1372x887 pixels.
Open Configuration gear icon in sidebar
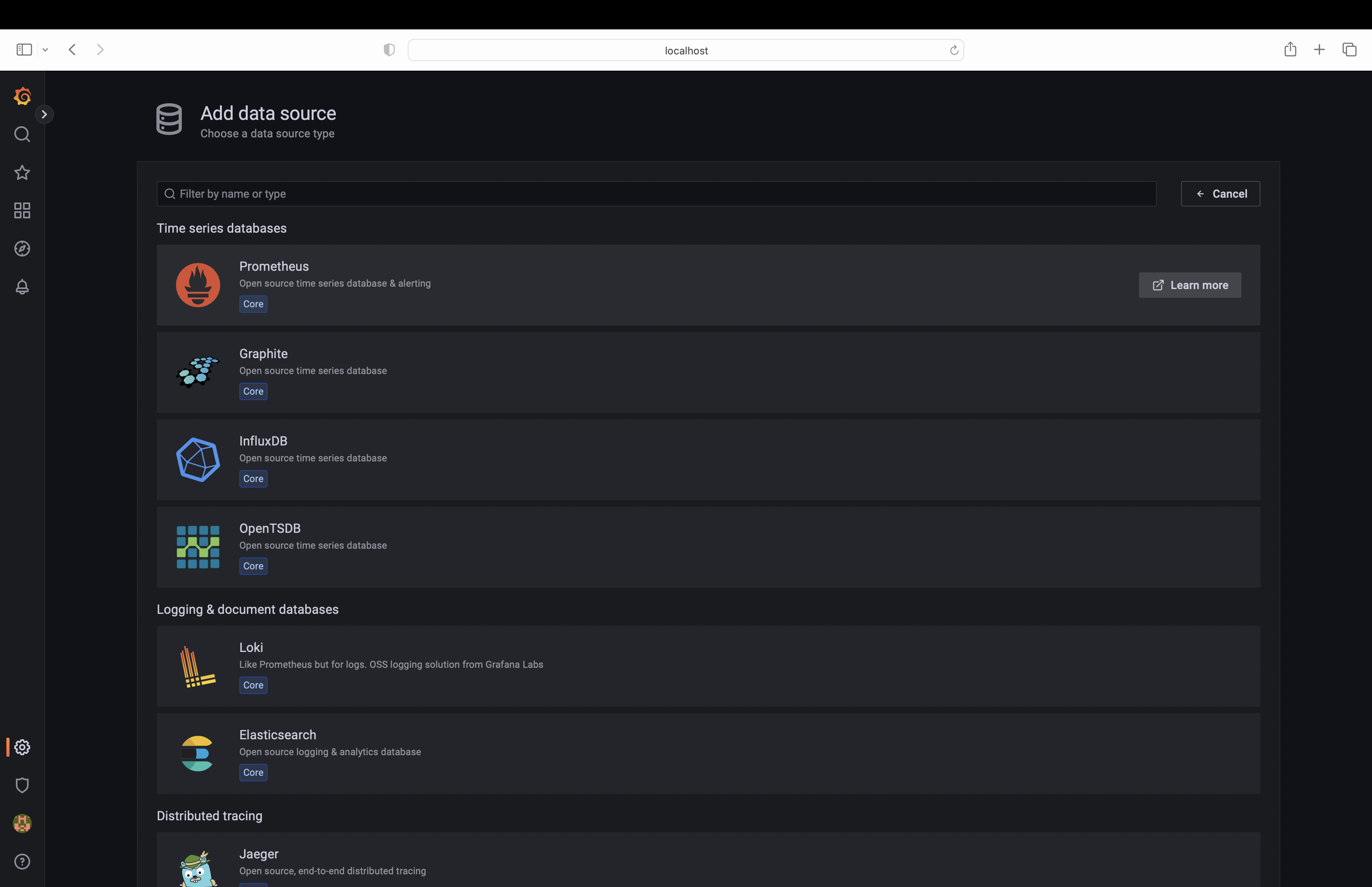pyautogui.click(x=22, y=747)
